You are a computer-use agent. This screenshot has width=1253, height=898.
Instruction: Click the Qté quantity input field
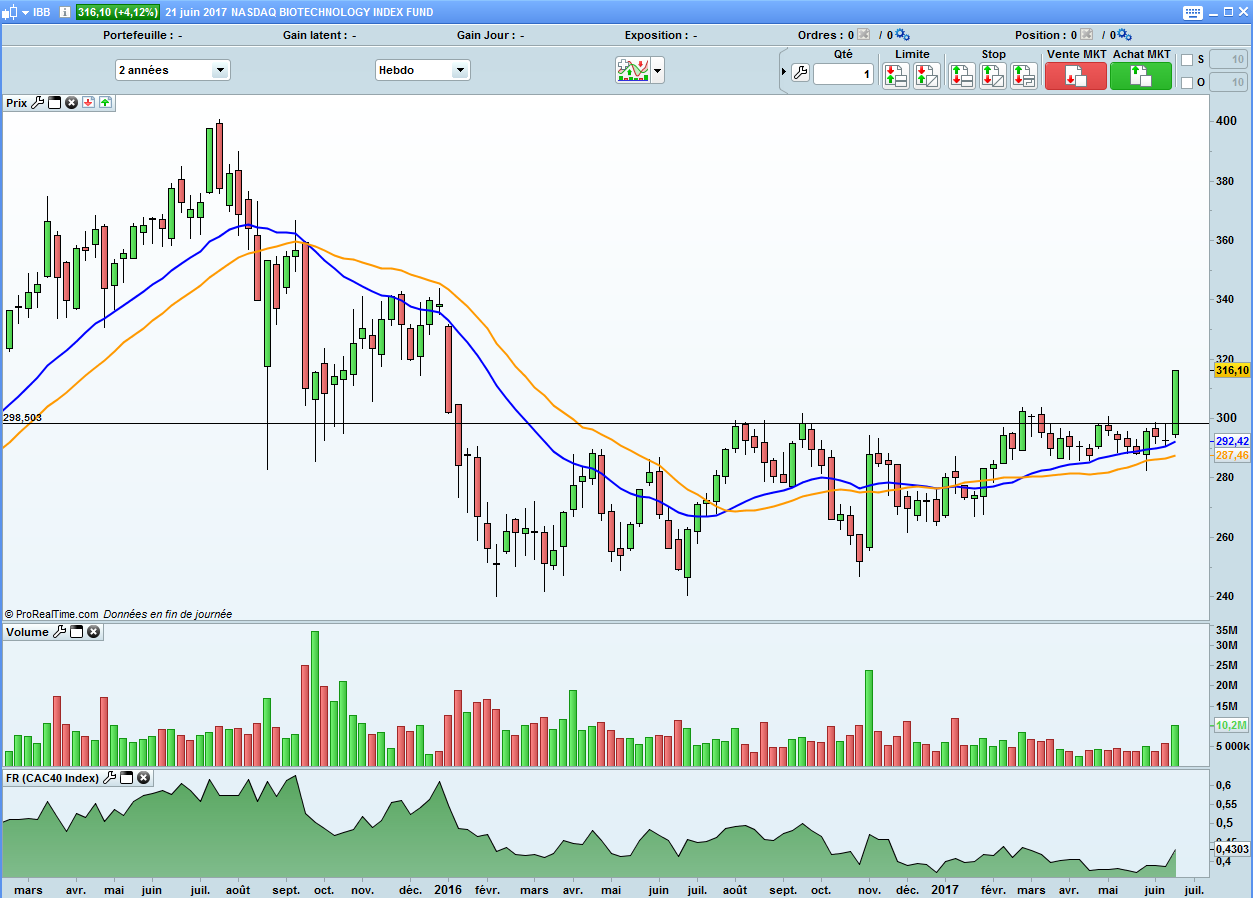tap(843, 74)
